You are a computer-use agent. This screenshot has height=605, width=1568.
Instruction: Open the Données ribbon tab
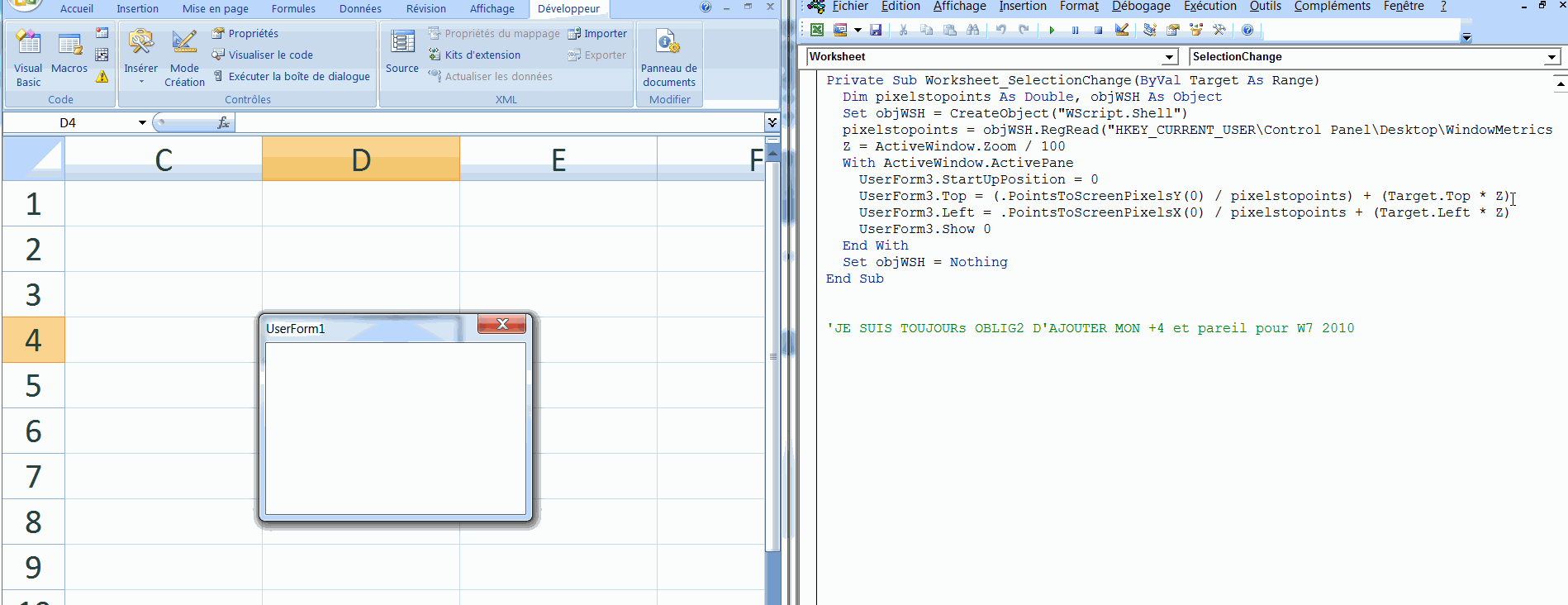click(360, 8)
